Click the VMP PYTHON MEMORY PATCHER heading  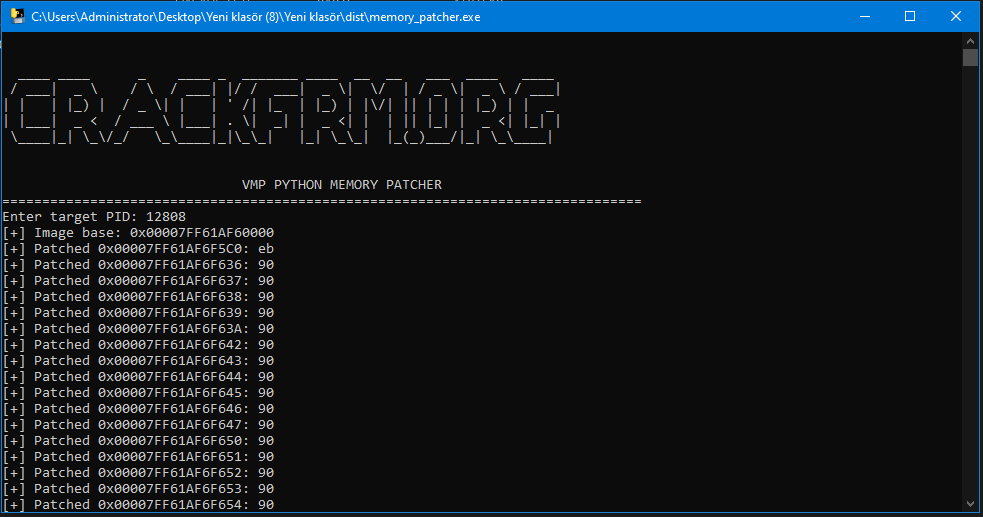pos(341,185)
